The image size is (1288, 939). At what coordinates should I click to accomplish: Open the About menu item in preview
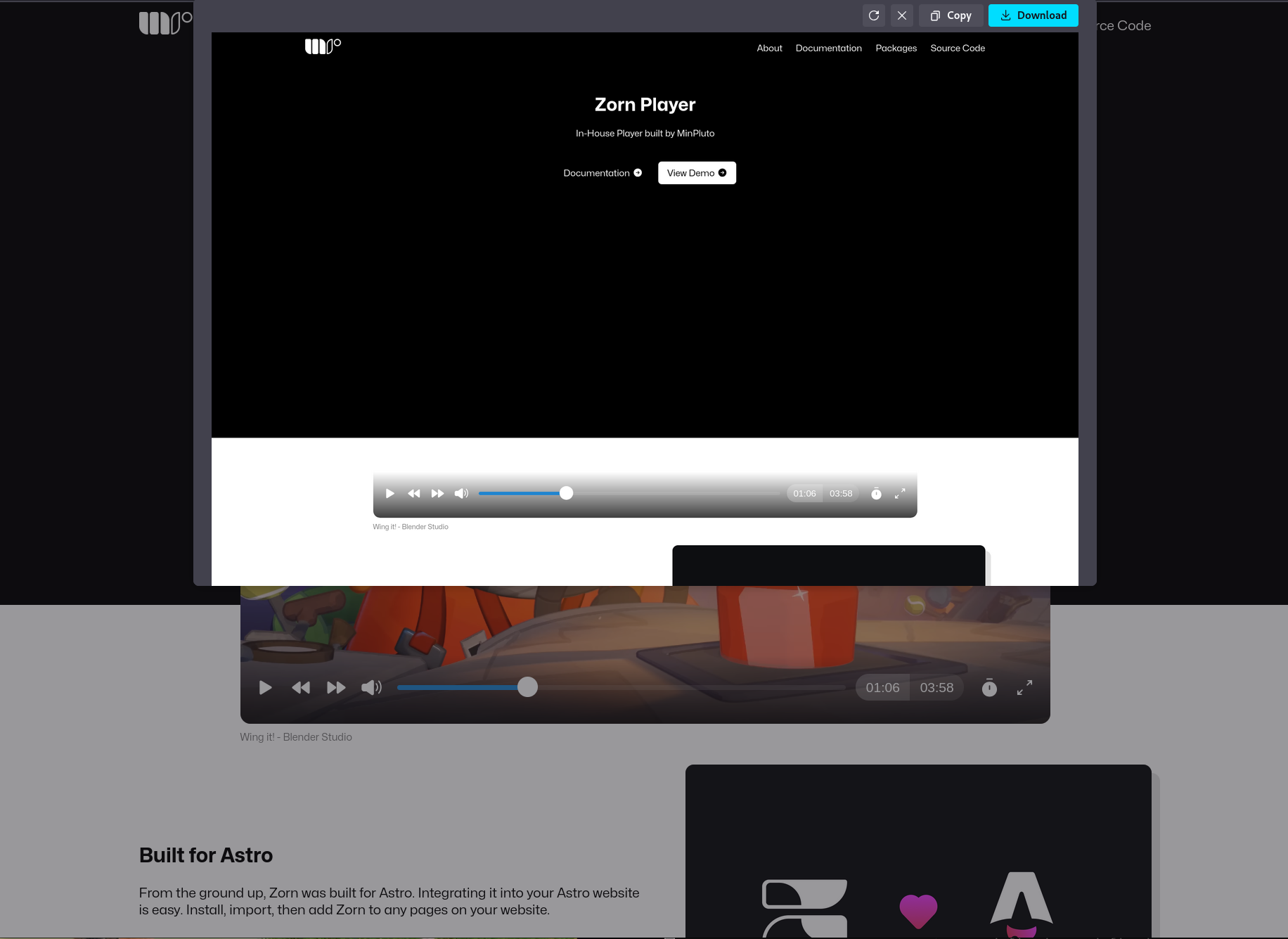(x=769, y=49)
